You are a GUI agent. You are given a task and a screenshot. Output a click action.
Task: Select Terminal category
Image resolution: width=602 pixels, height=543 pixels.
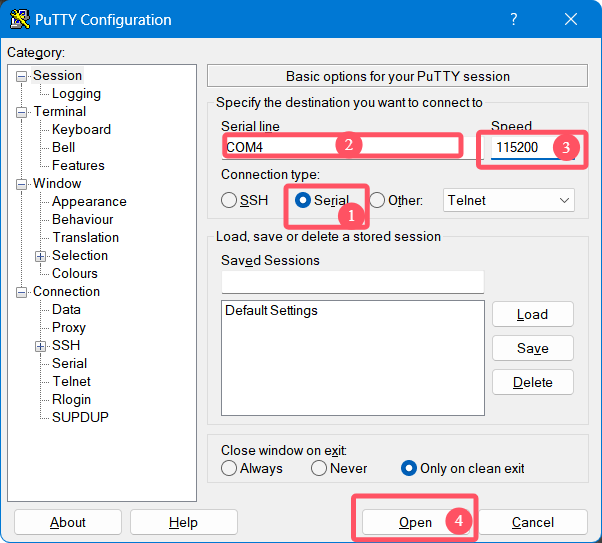pyautogui.click(x=60, y=111)
